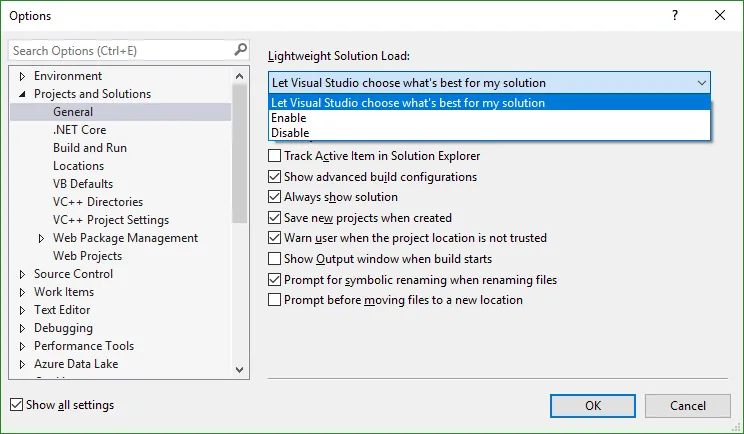744x434 pixels.
Task: Expand the Azure Data Lake node
Action: (22, 364)
